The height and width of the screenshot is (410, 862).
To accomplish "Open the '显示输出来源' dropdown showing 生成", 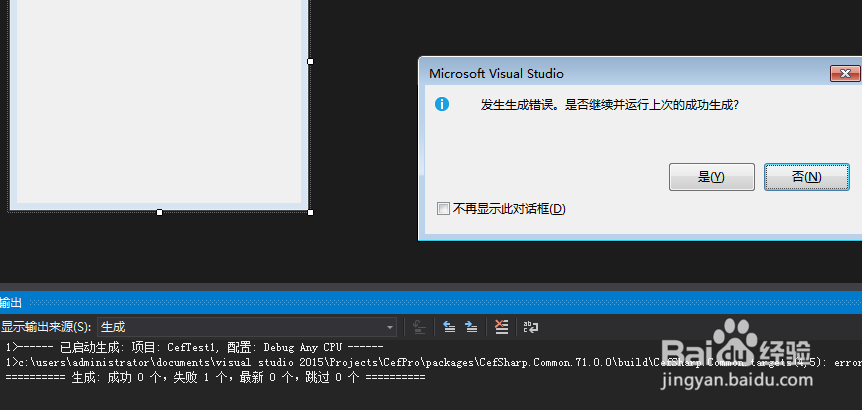I will tap(247, 328).
